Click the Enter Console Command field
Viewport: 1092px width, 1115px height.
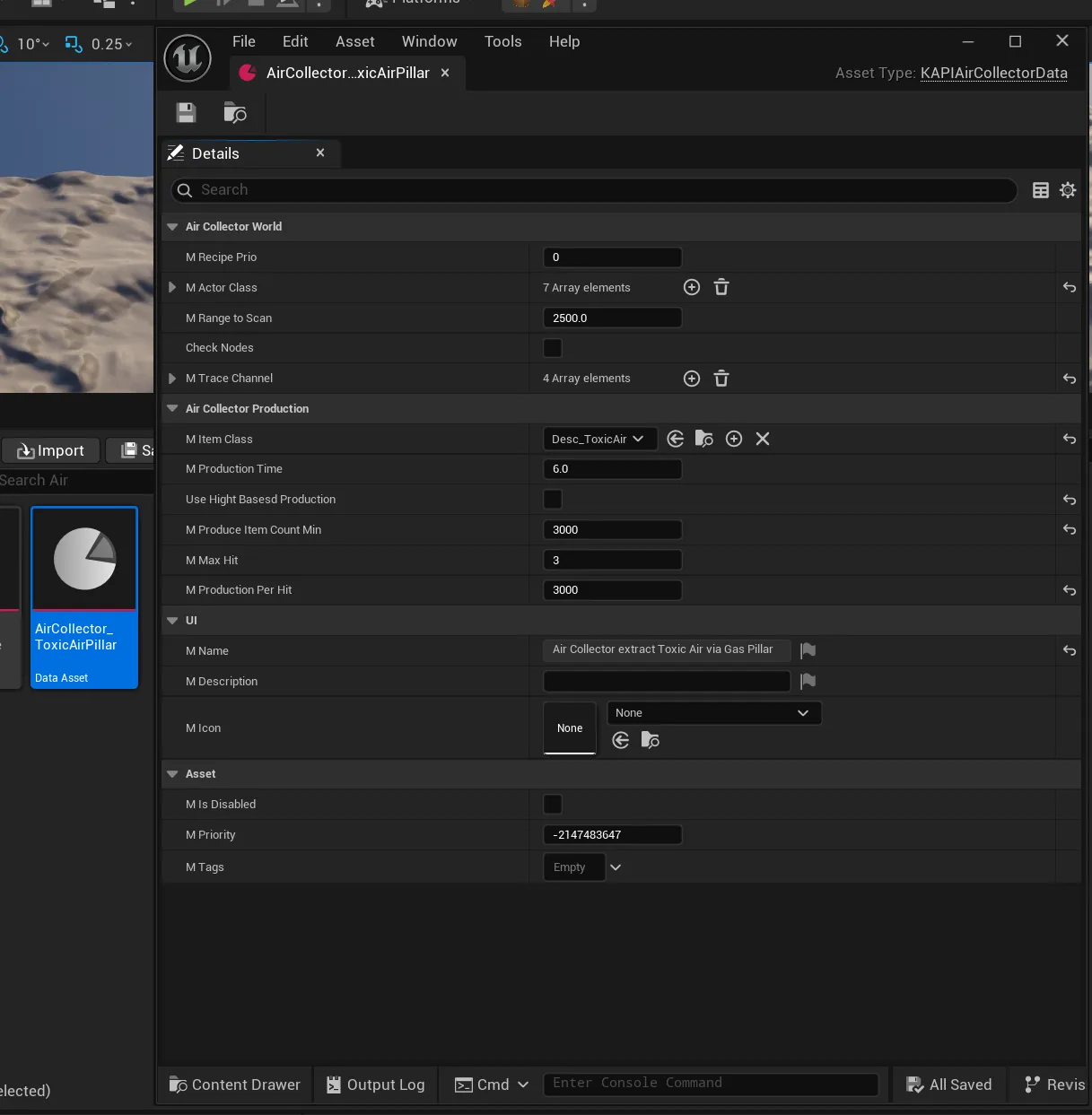pyautogui.click(x=711, y=1084)
